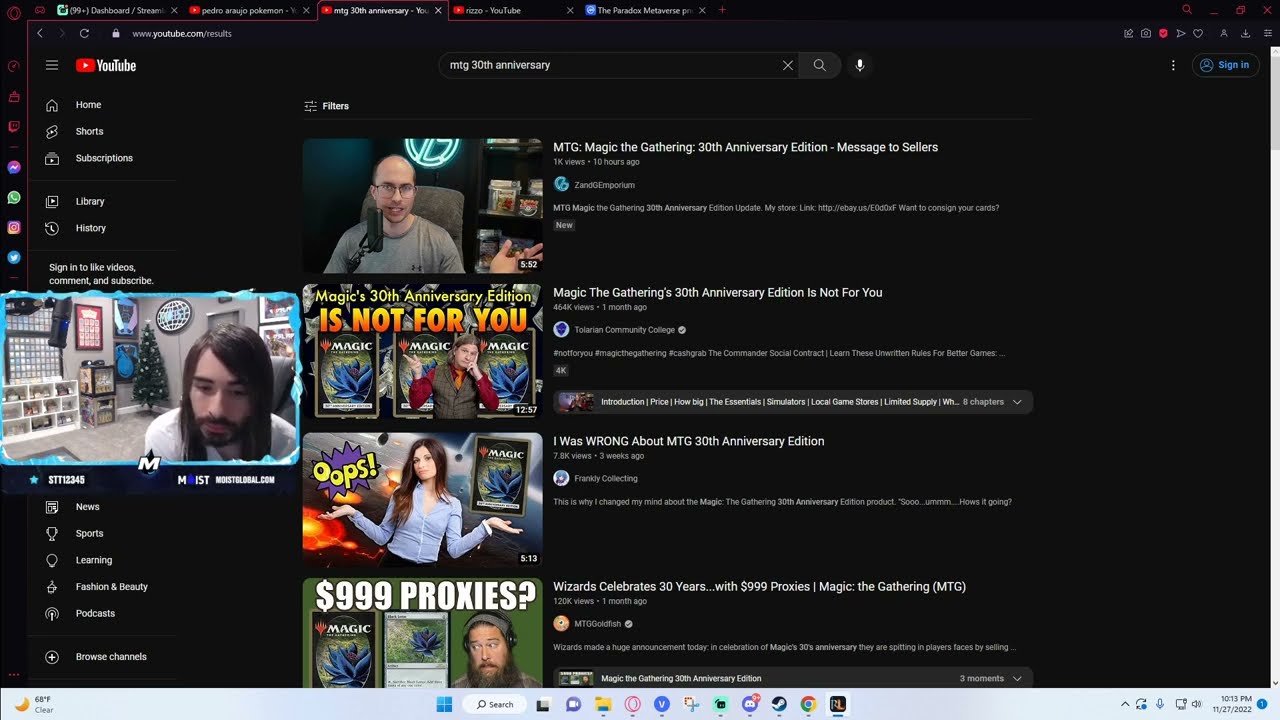Go back to previous page
Image resolution: width=1280 pixels, height=720 pixels.
(x=40, y=33)
